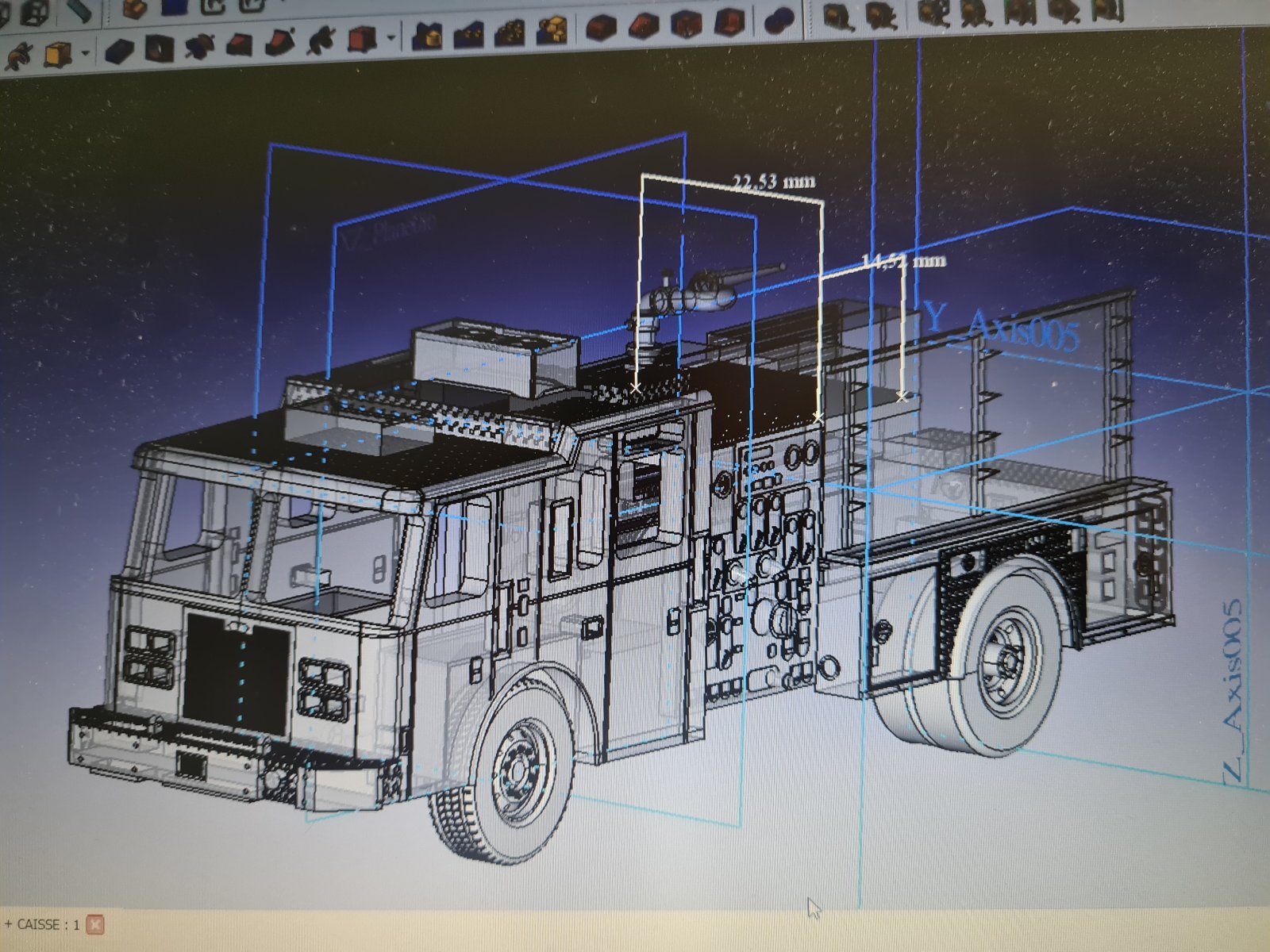
Task: Open the subtractive primitive dropdown arrow
Action: [391, 38]
